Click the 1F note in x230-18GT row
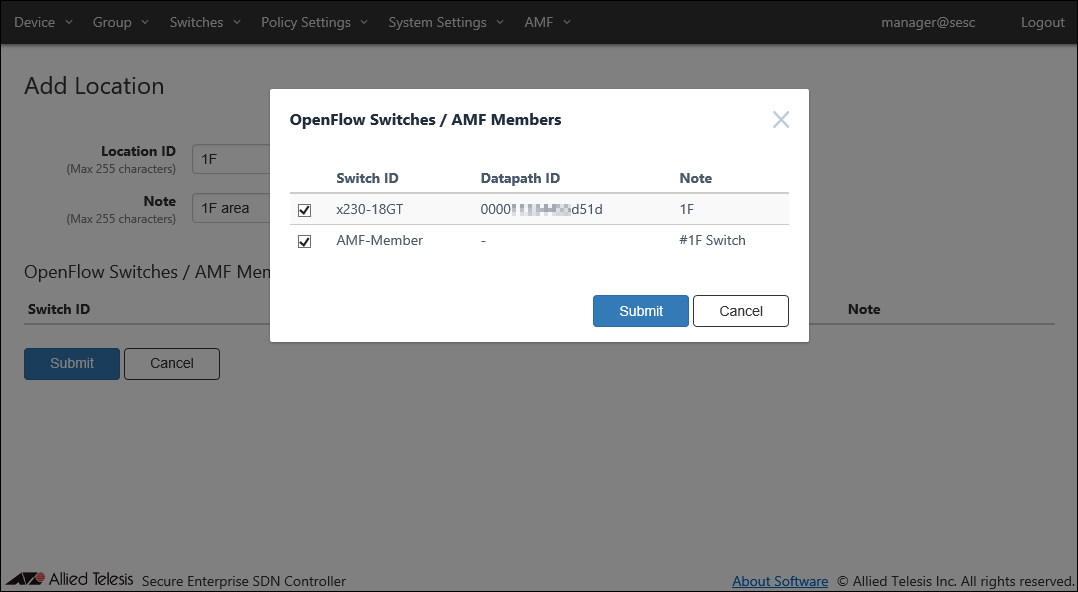1078x592 pixels. click(x=687, y=209)
